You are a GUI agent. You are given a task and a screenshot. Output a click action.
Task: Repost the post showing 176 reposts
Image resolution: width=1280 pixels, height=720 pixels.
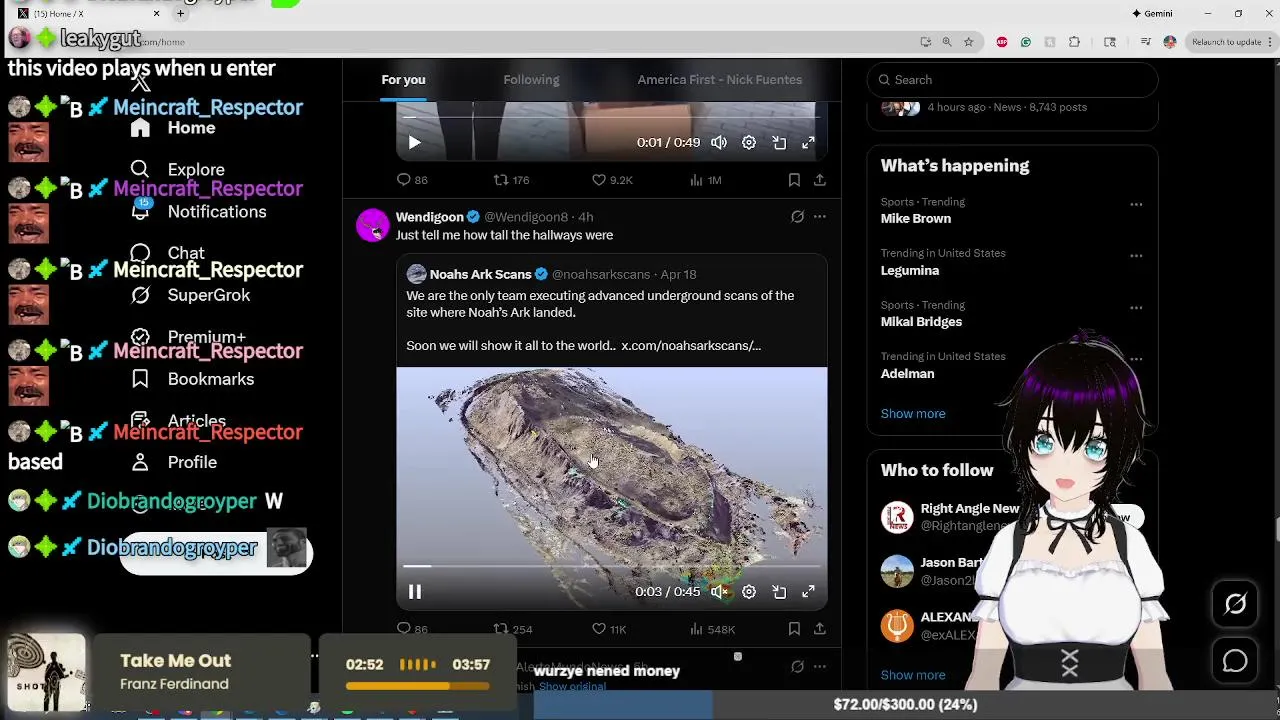pyautogui.click(x=501, y=180)
